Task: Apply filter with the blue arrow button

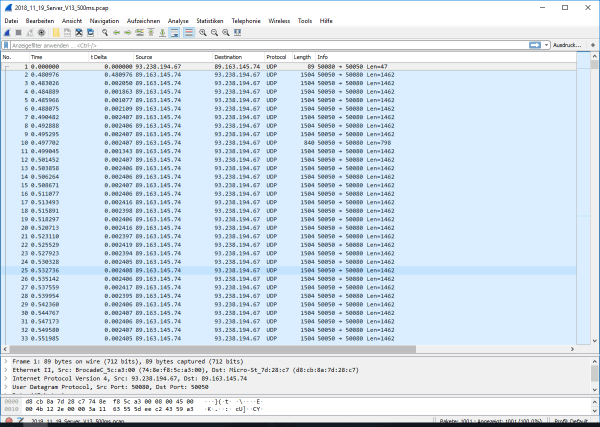Action: pos(535,45)
